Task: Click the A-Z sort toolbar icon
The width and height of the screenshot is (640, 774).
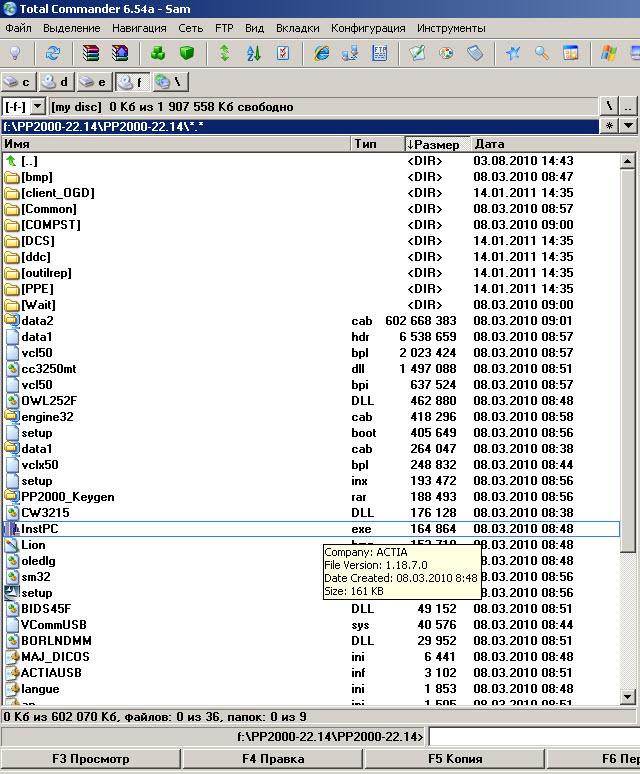Action: pos(254,53)
